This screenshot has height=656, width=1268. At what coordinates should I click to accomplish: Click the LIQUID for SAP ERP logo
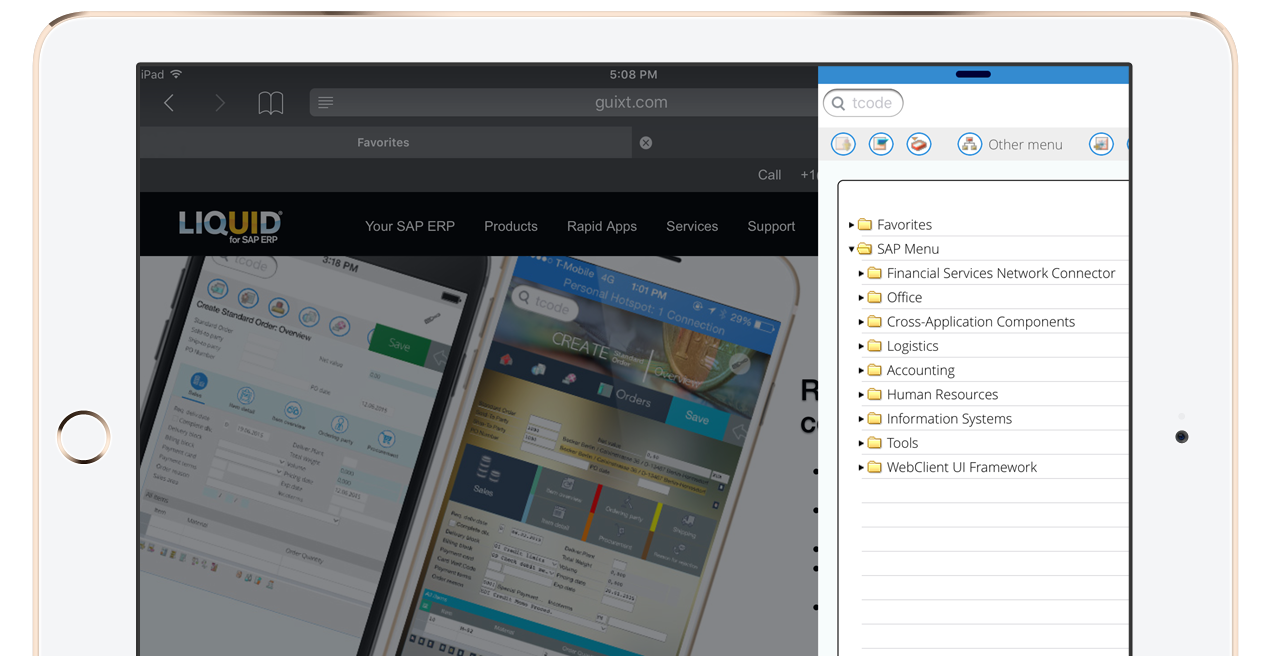(x=230, y=226)
